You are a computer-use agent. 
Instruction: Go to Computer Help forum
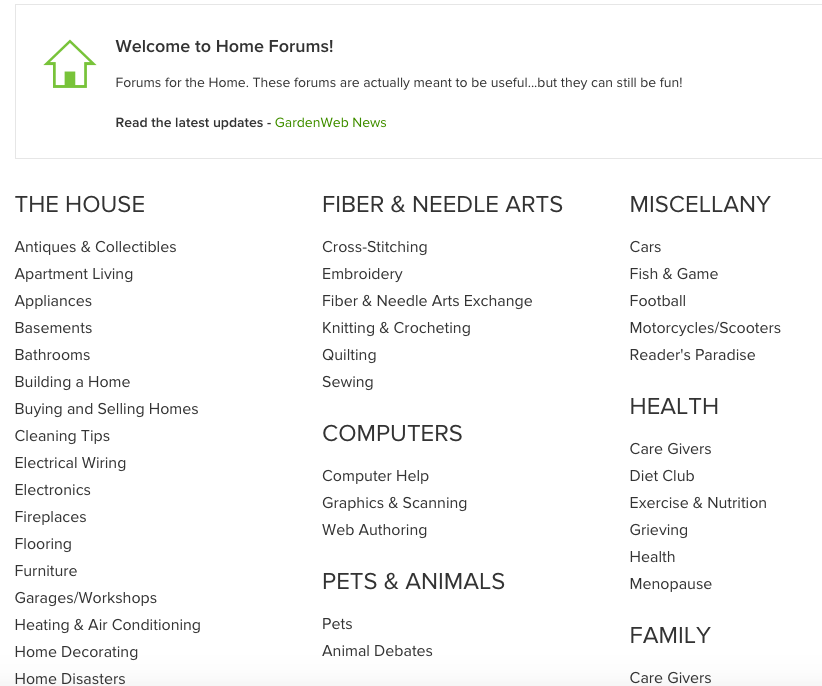[375, 476]
